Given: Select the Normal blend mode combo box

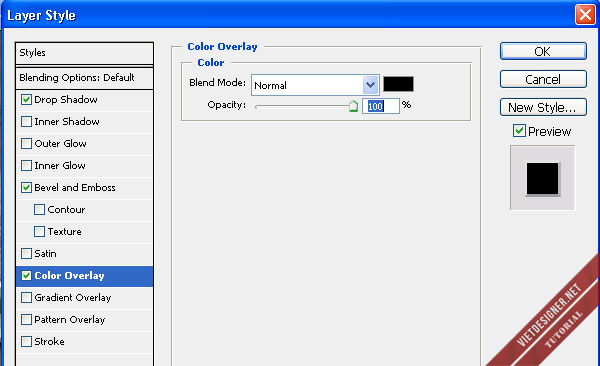Looking at the screenshot, I should tap(315, 85).
